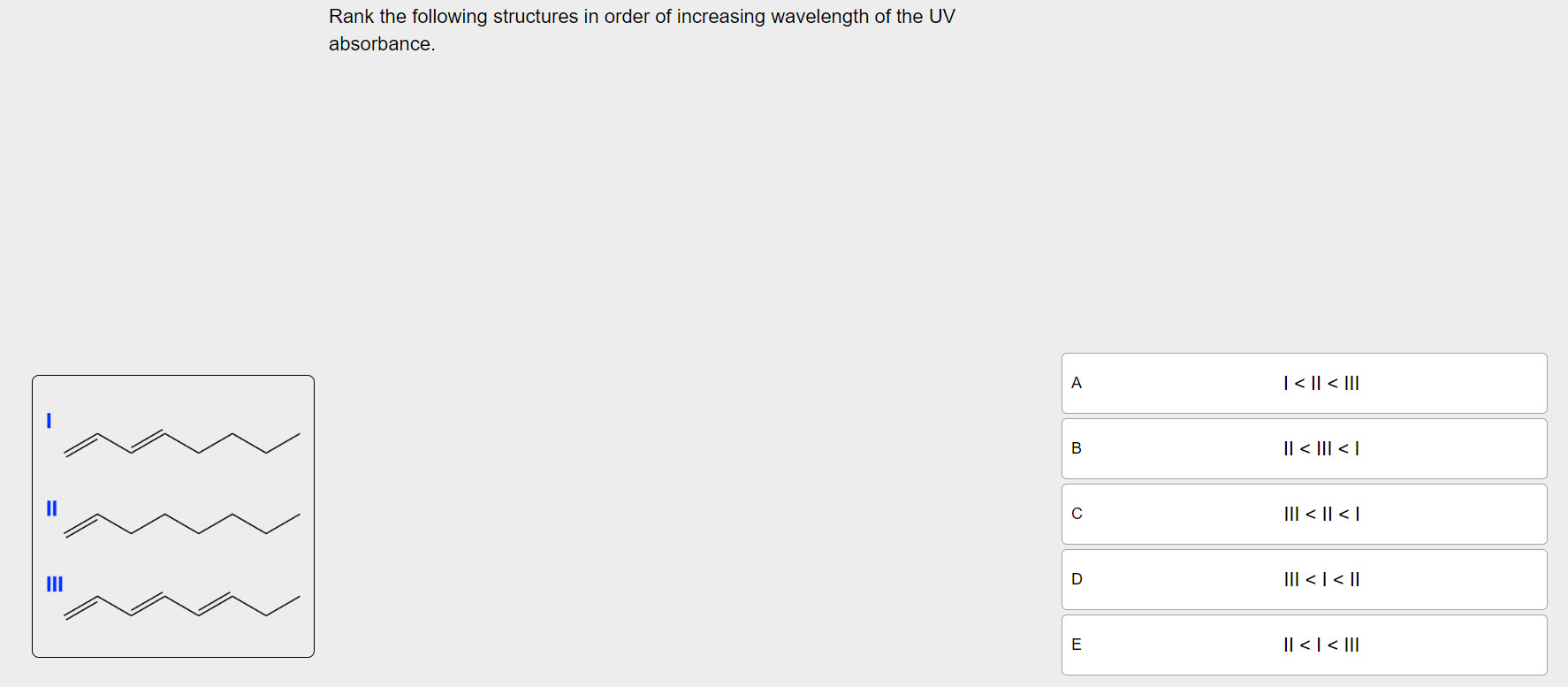Click the ranking expression 'I < II < III'

click(x=1321, y=383)
